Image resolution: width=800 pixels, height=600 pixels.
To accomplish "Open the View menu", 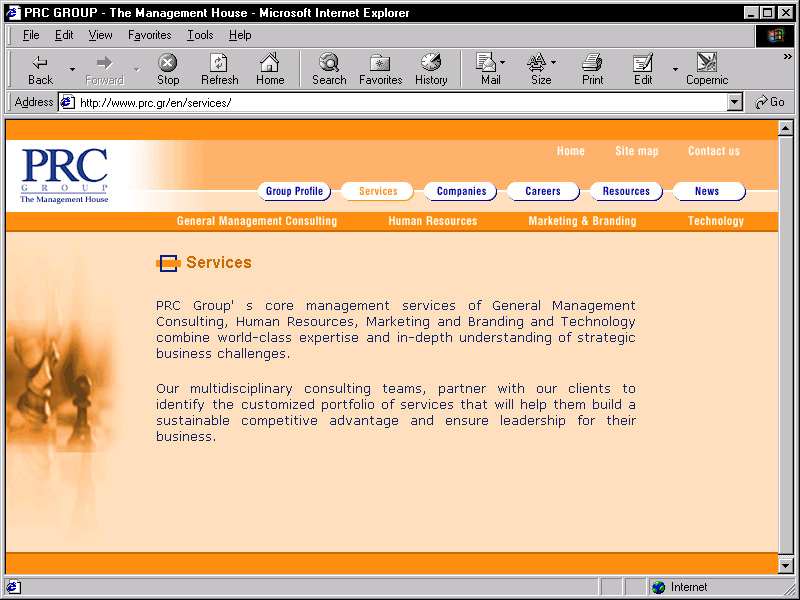I will pyautogui.click(x=100, y=35).
